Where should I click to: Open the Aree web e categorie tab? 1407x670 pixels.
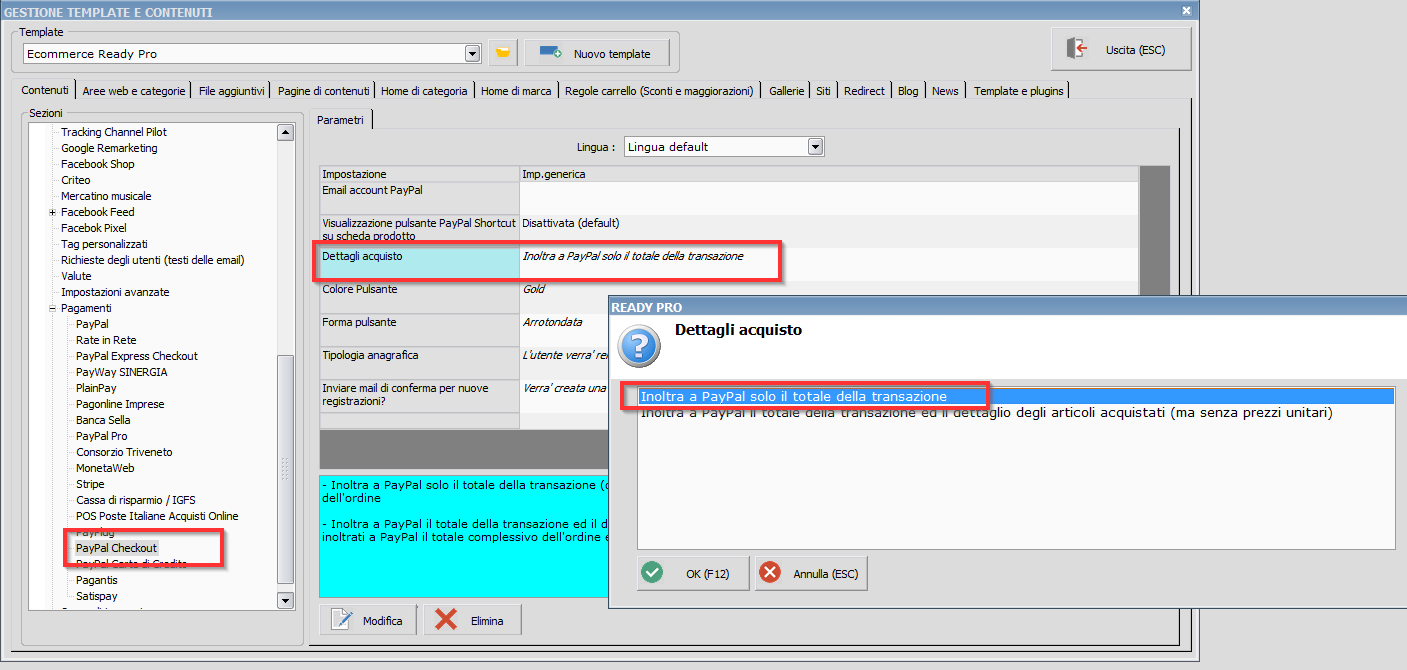tap(134, 91)
